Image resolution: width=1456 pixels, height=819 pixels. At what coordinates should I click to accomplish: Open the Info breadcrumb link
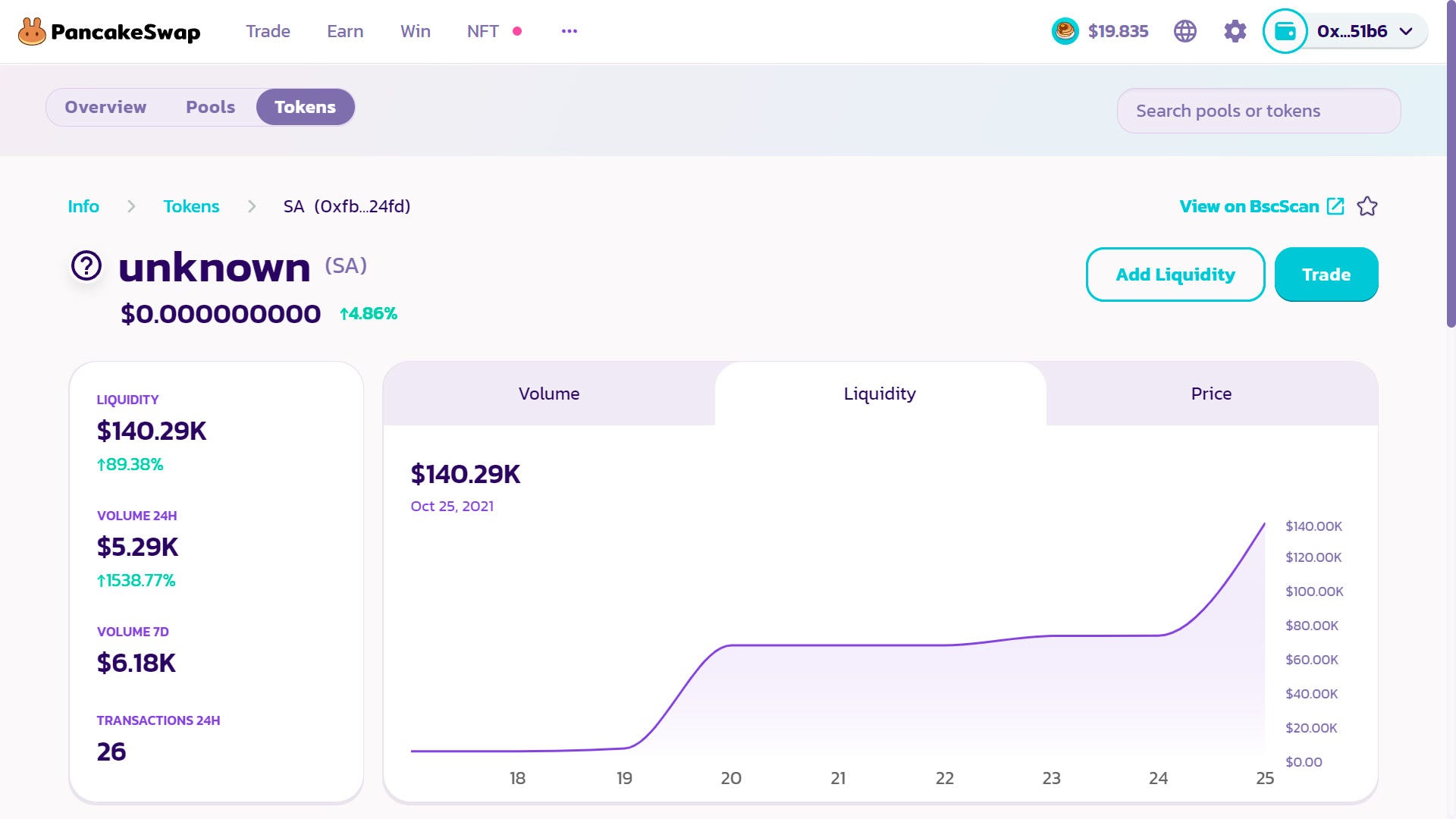(83, 206)
